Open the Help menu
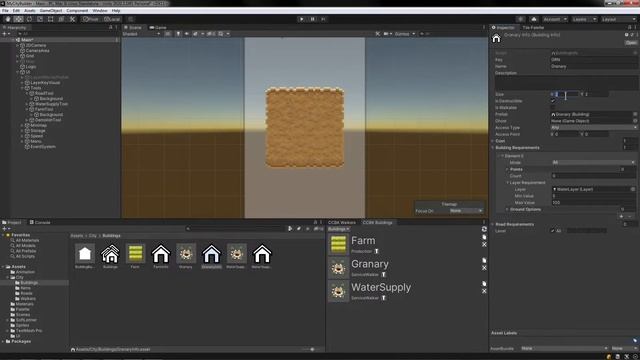 coord(116,11)
